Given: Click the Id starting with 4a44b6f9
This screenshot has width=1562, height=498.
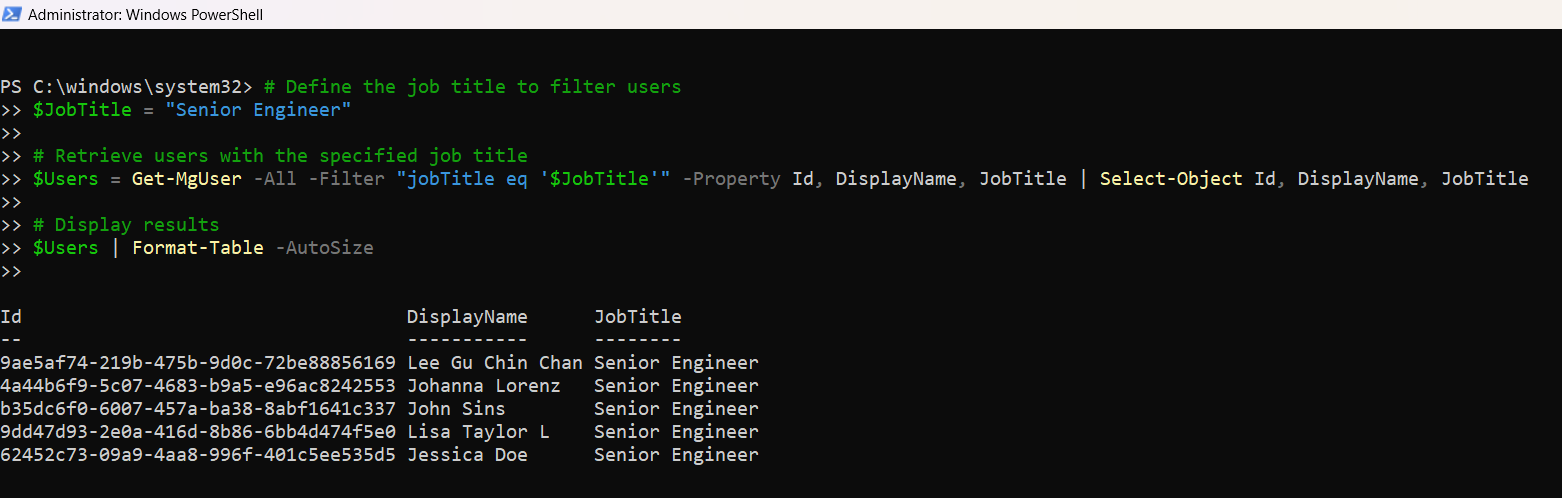Looking at the screenshot, I should click(x=198, y=386).
